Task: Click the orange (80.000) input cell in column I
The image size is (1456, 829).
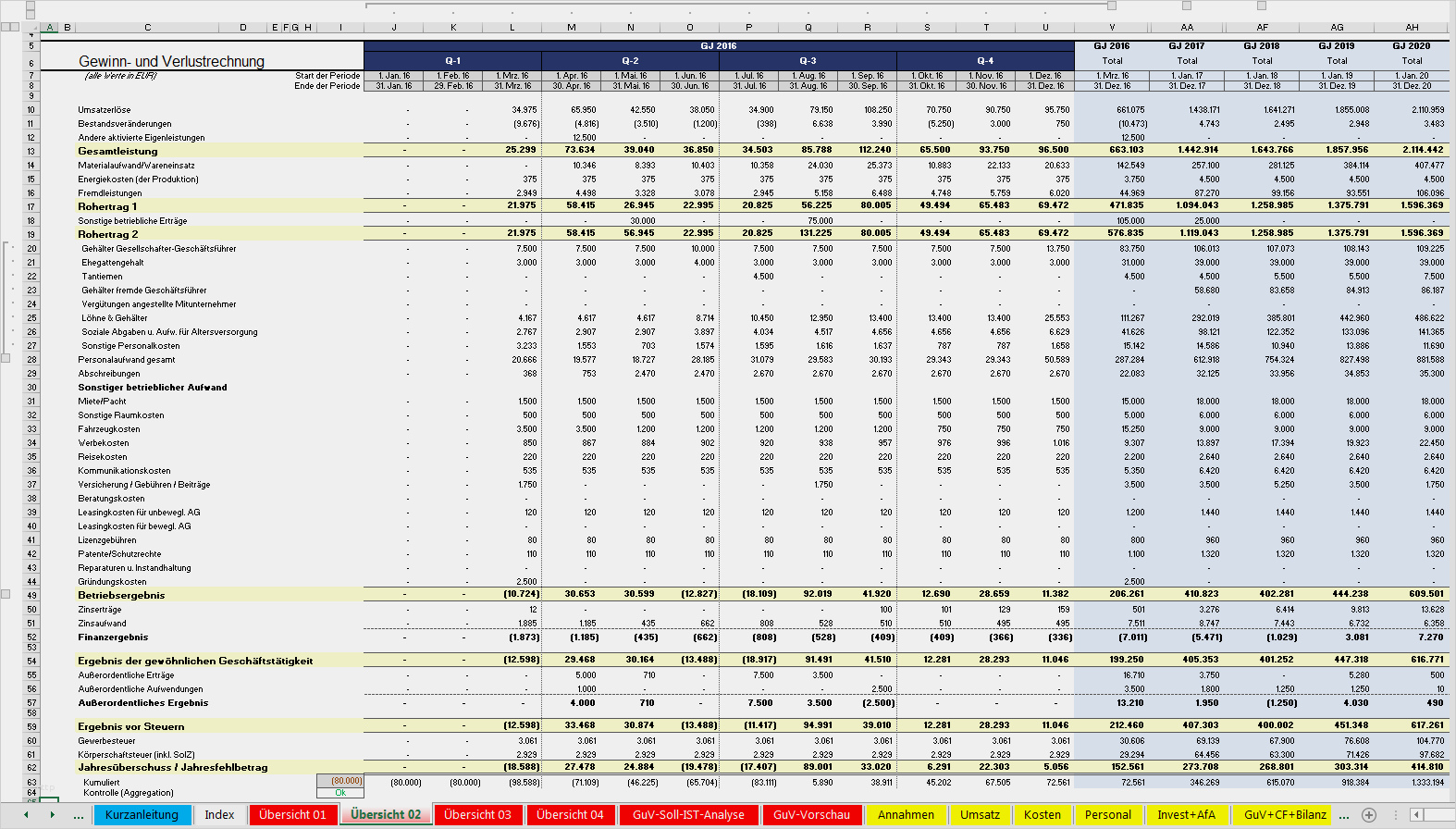Action: 340,781
